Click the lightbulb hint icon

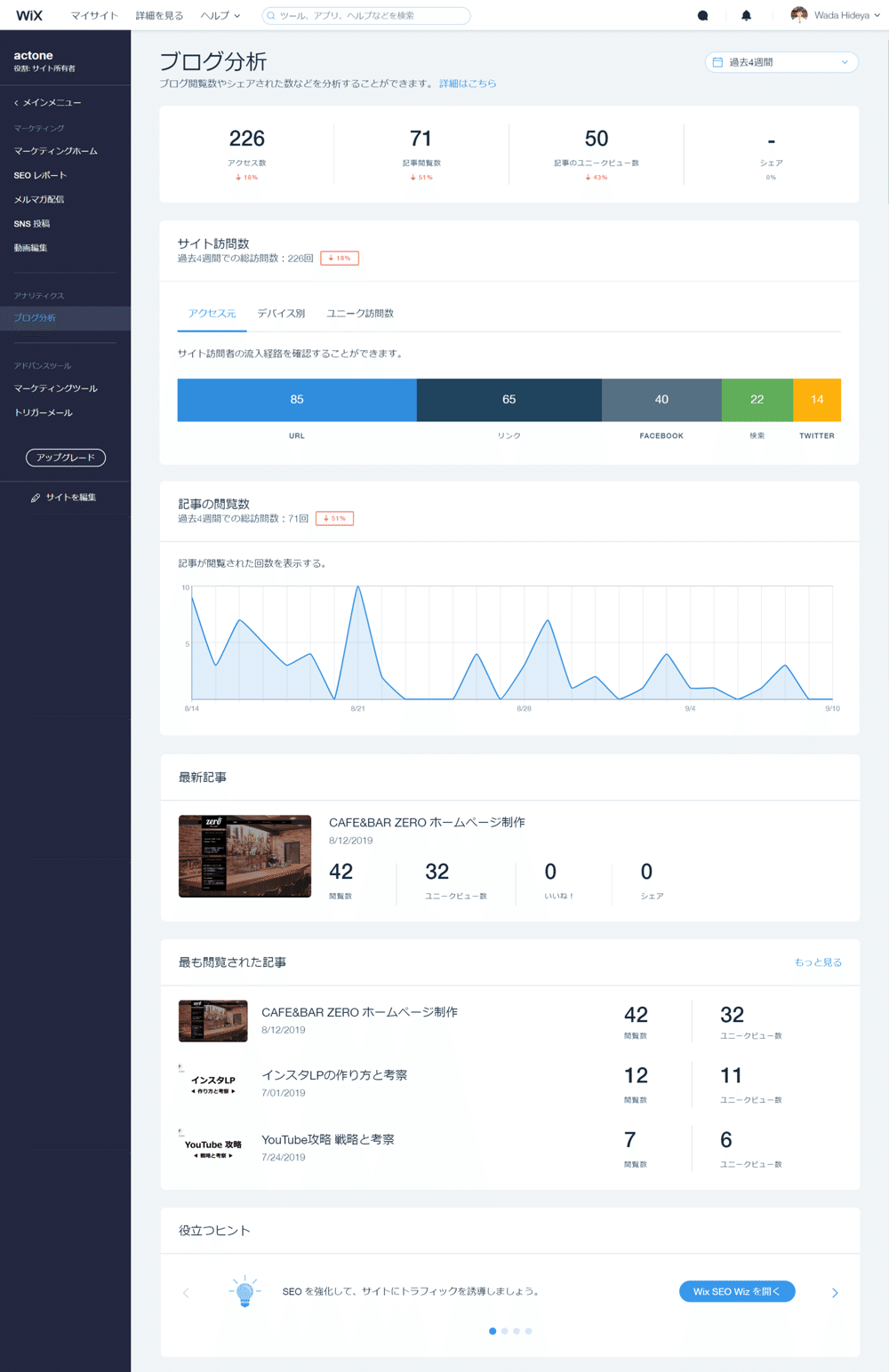[244, 1291]
